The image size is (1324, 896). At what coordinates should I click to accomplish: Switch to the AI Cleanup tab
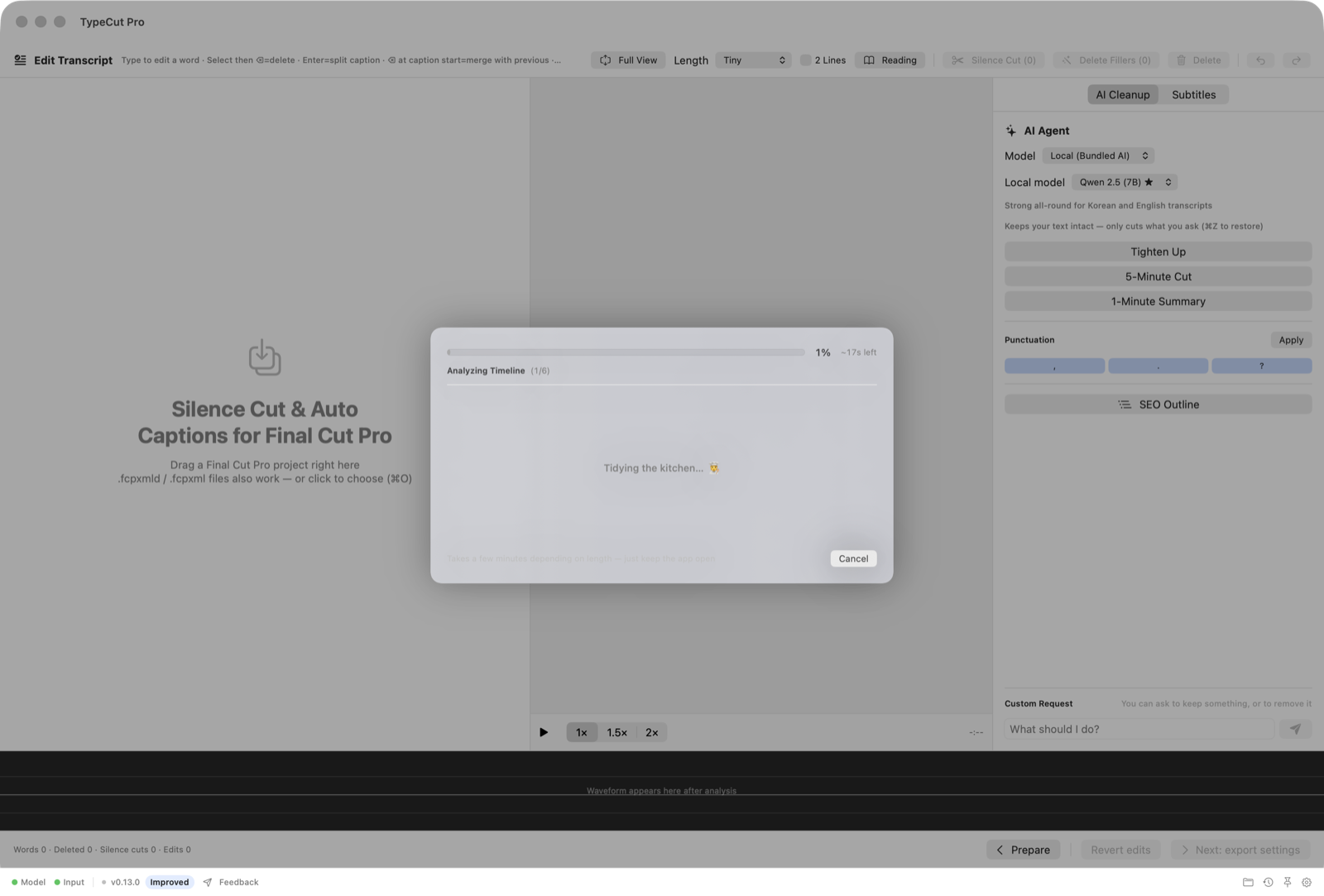tap(1123, 94)
